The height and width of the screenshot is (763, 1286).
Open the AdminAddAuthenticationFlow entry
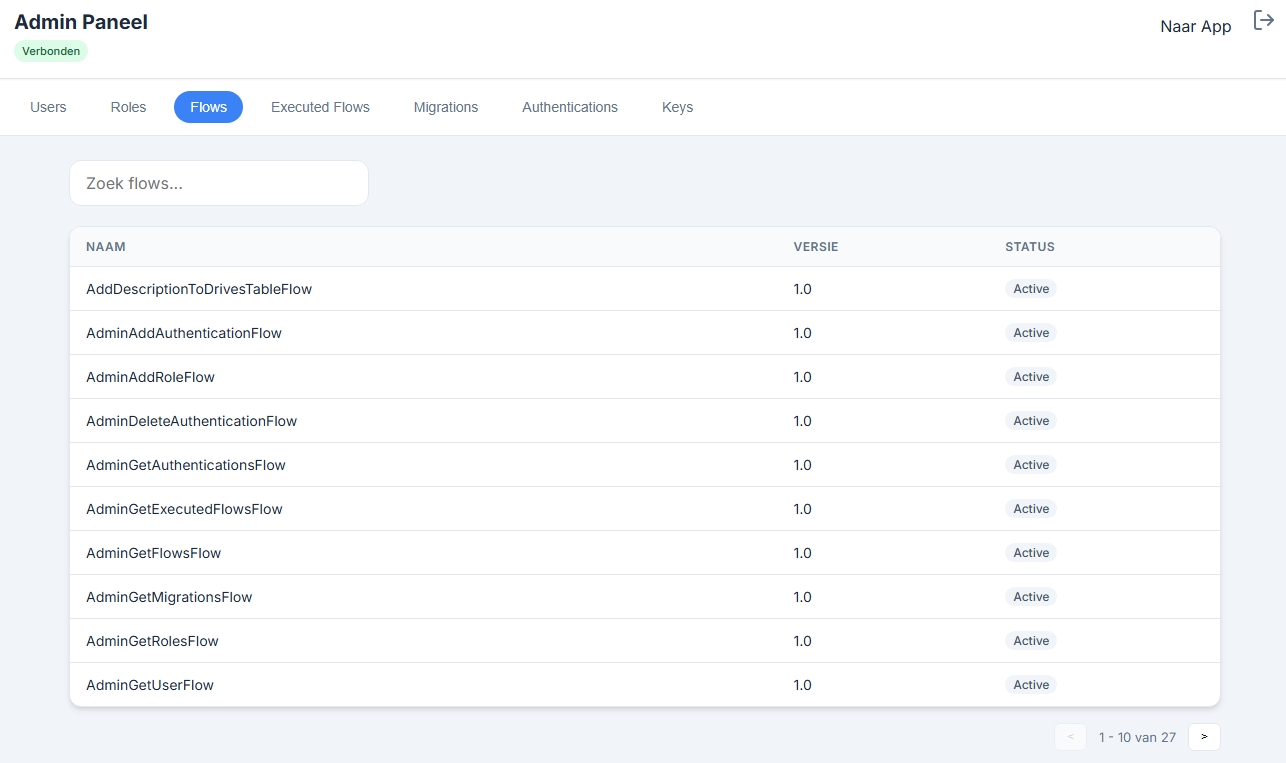[184, 333]
